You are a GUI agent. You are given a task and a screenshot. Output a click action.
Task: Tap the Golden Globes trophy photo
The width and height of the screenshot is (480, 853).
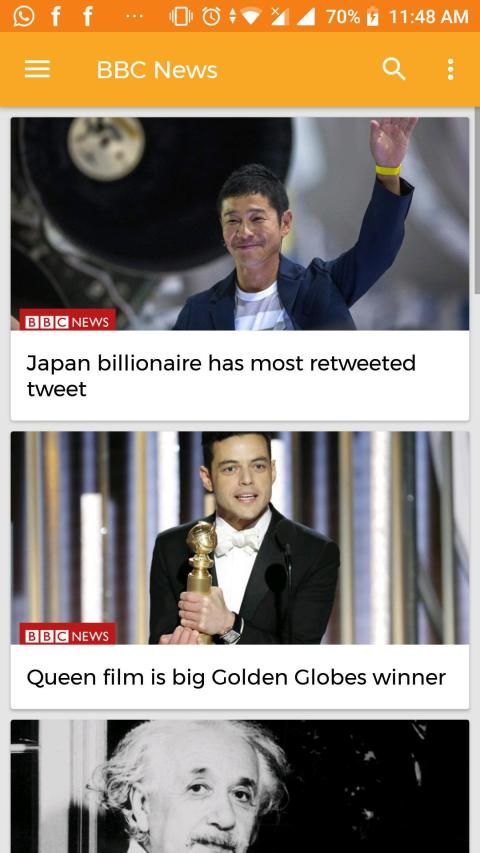tap(239, 538)
